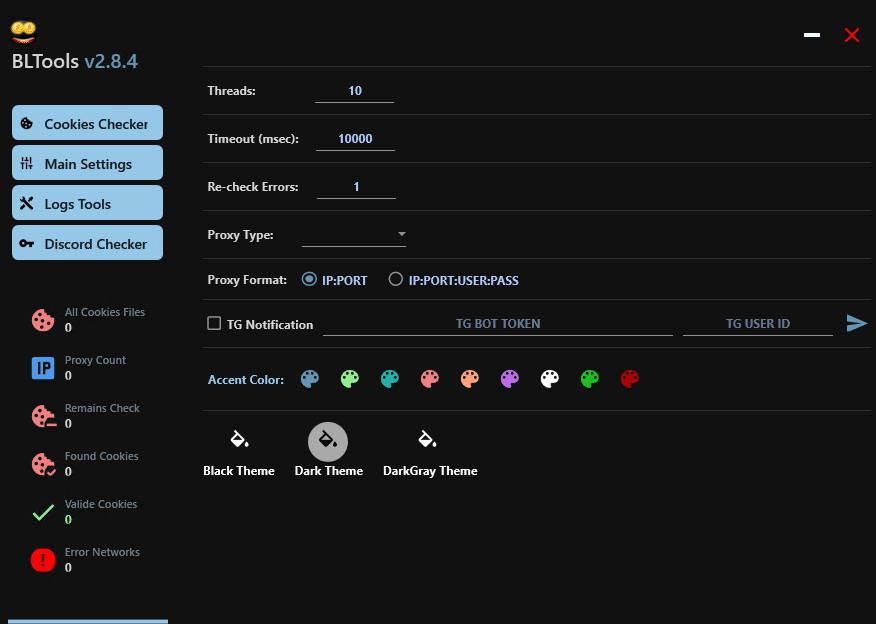Pick the light green accent color palette
876x624 pixels.
(350, 379)
